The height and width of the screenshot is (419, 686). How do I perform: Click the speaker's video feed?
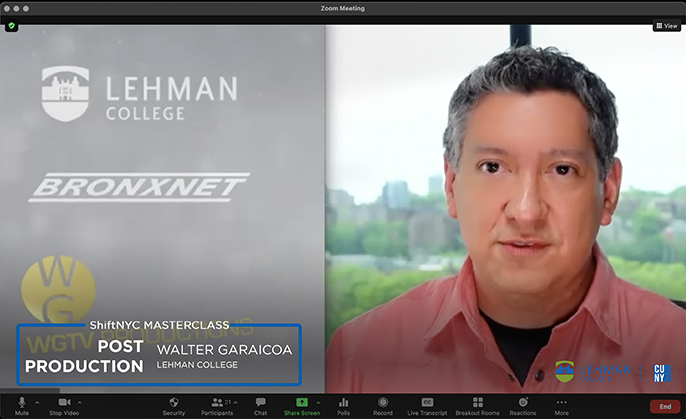pos(505,209)
